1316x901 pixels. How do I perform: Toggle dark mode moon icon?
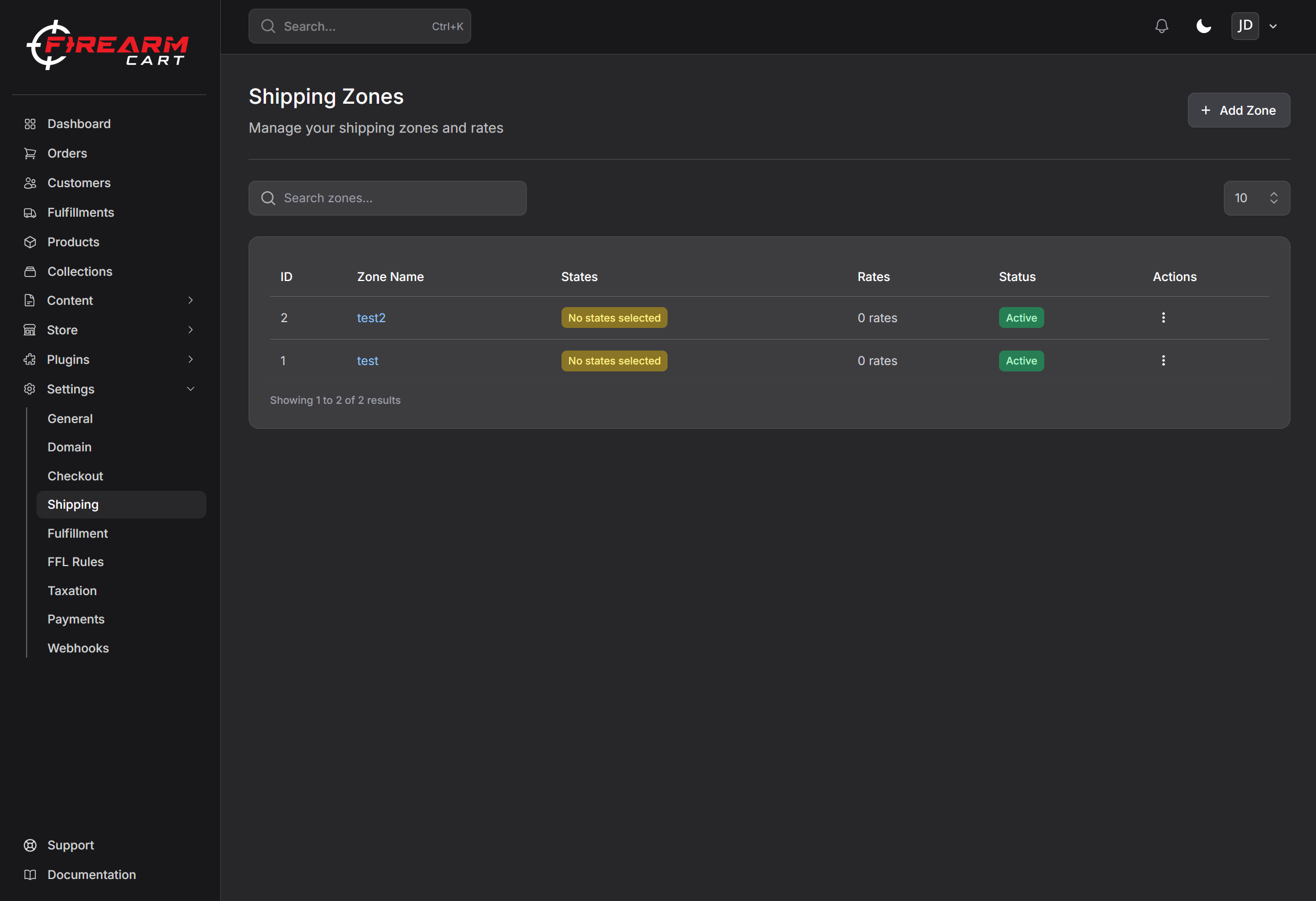(x=1204, y=26)
